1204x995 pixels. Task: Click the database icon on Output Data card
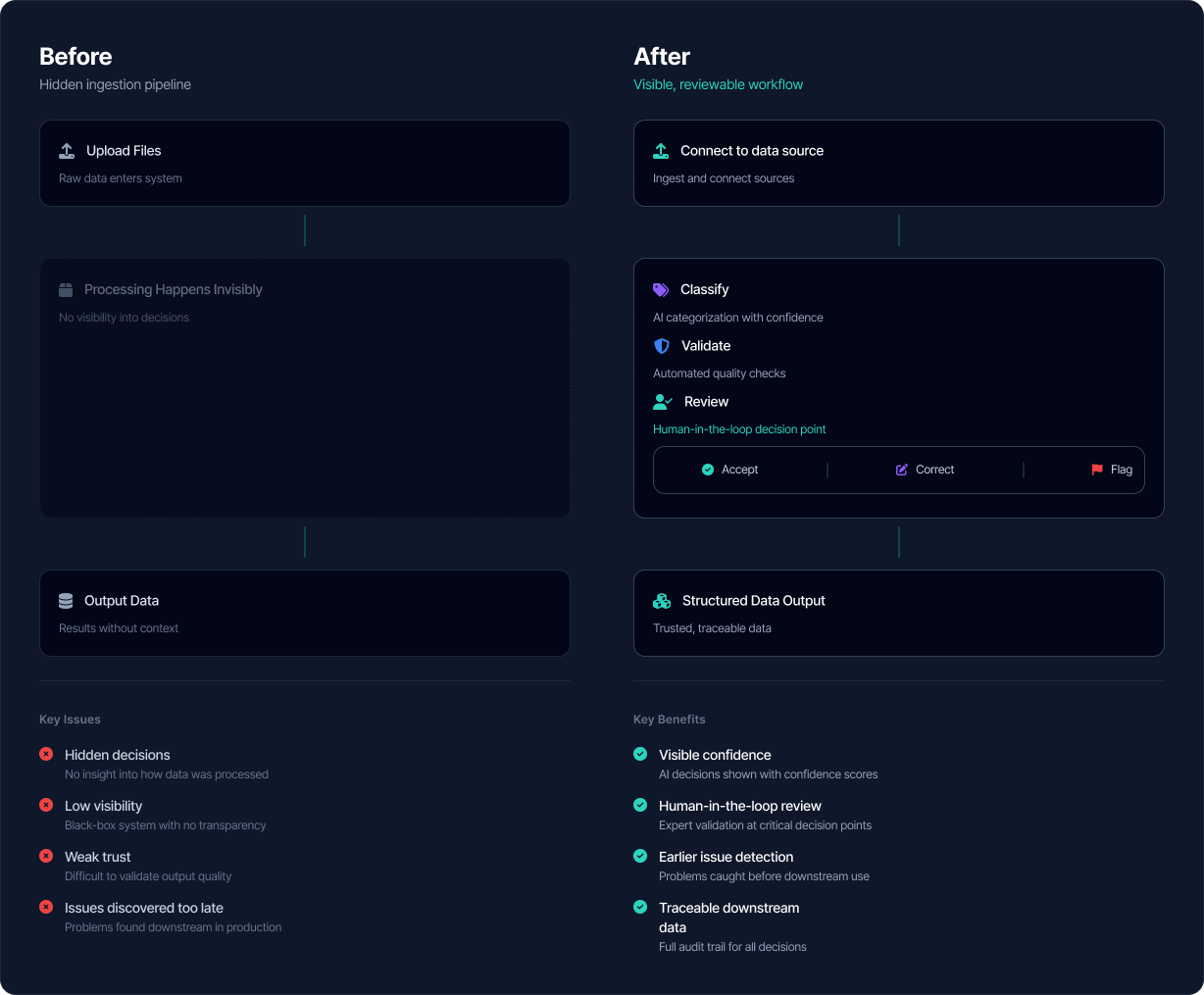pyautogui.click(x=66, y=599)
